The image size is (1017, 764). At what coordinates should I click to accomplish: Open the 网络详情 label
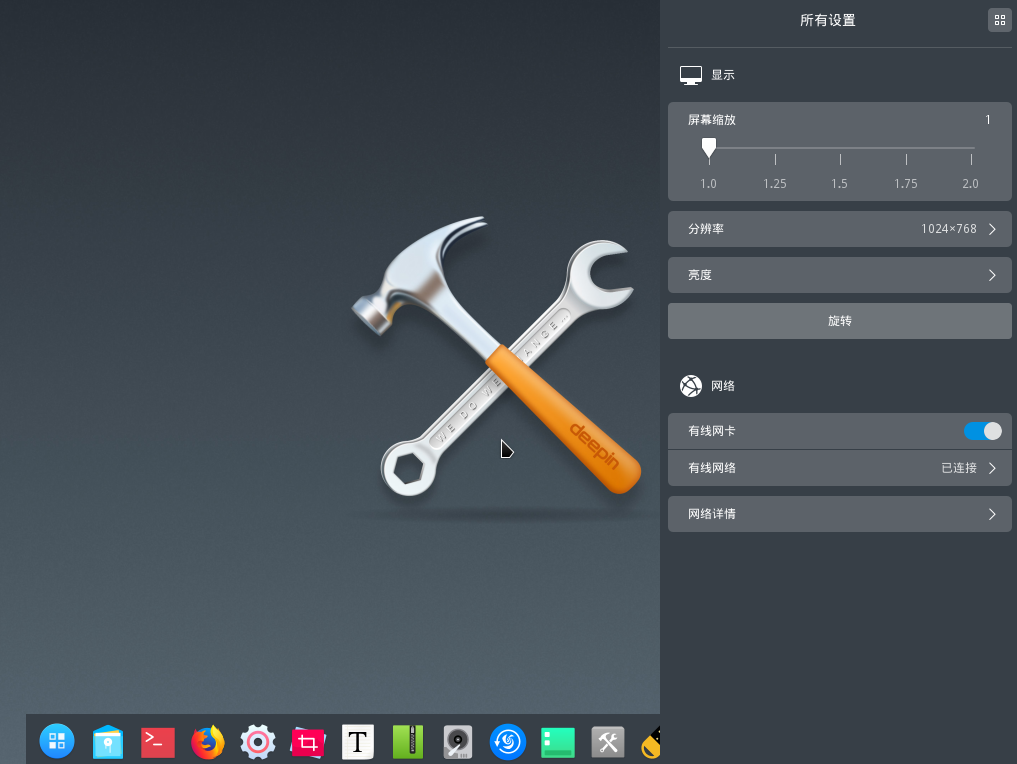(x=712, y=514)
